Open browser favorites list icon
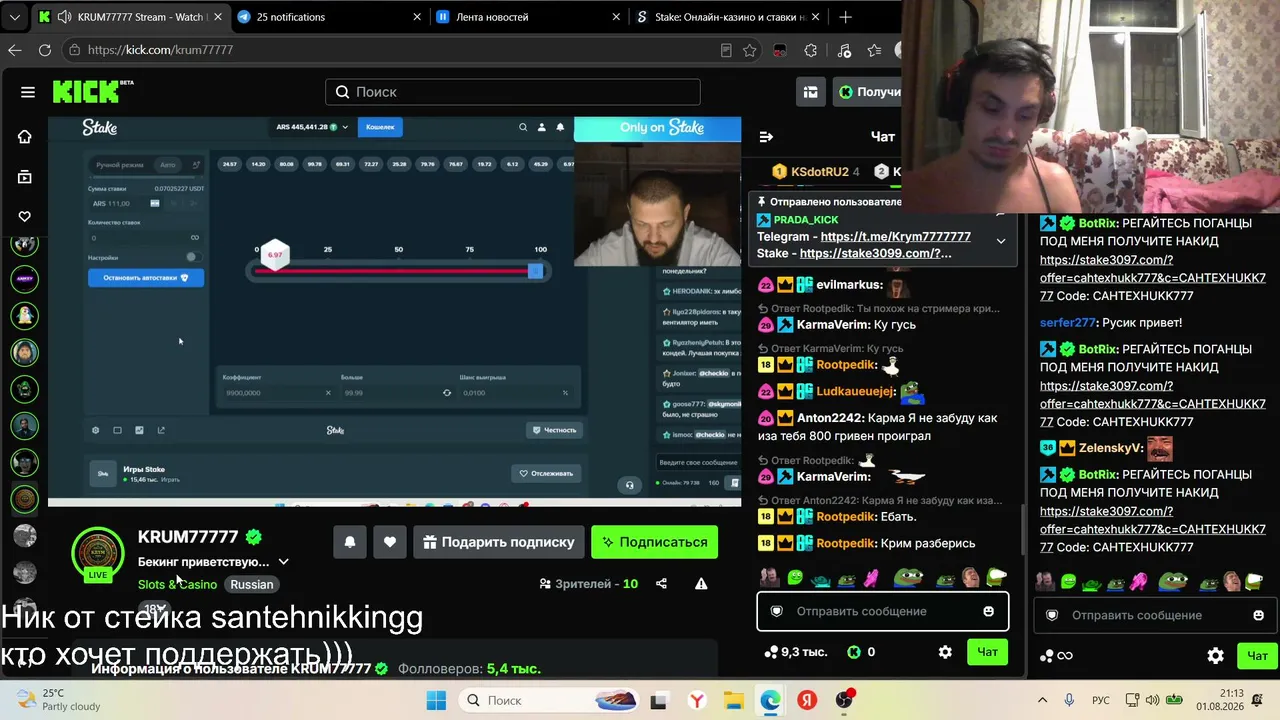1280x720 pixels. click(x=875, y=50)
